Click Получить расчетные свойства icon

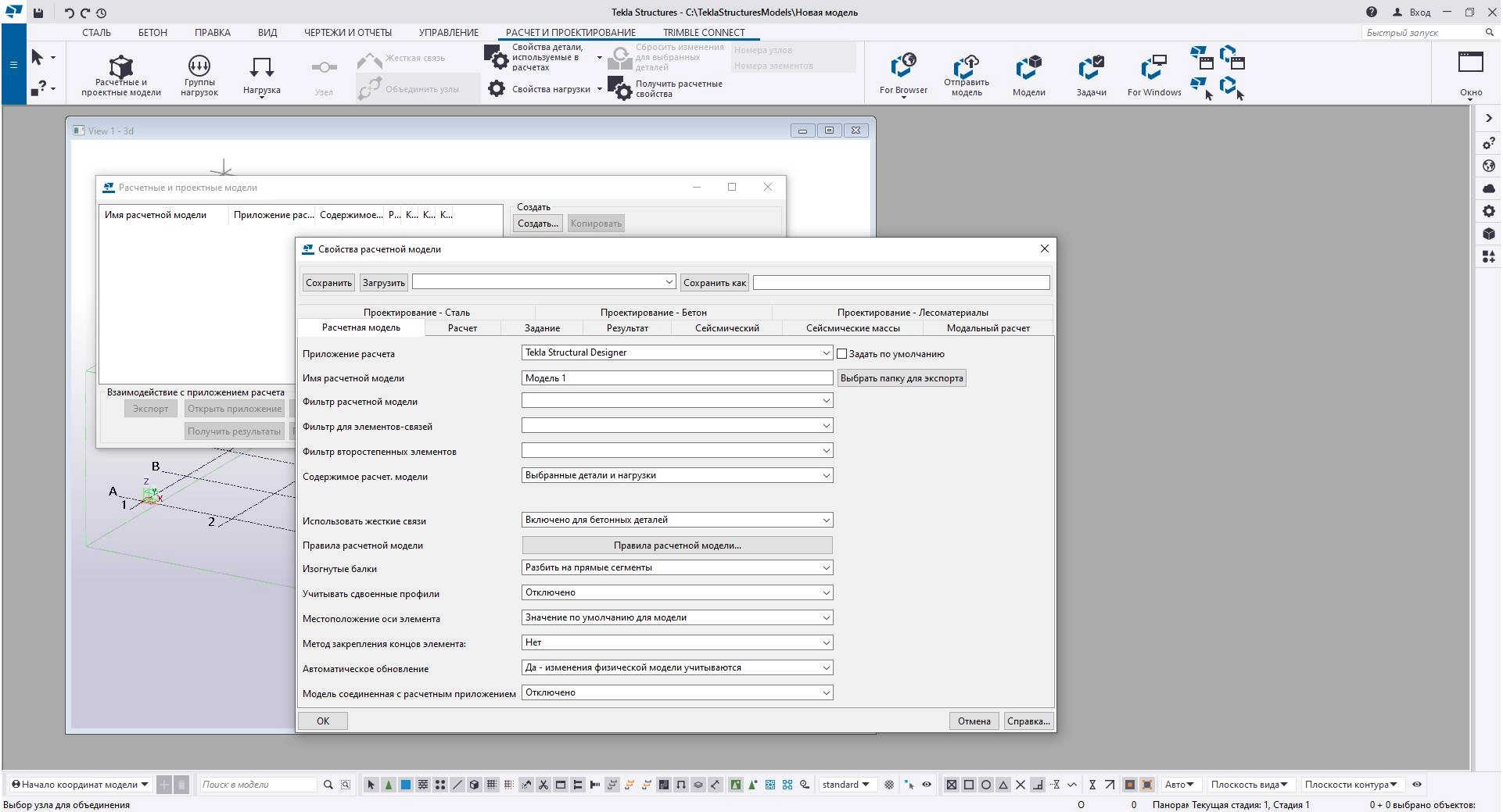[x=619, y=88]
